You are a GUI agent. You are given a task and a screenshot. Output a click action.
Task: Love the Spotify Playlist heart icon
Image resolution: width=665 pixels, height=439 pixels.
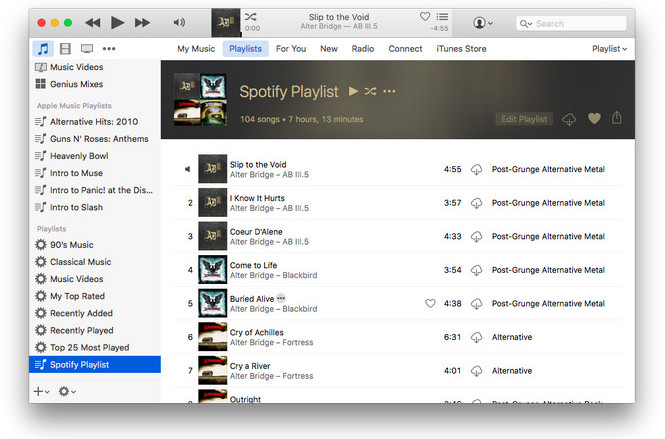[594, 119]
